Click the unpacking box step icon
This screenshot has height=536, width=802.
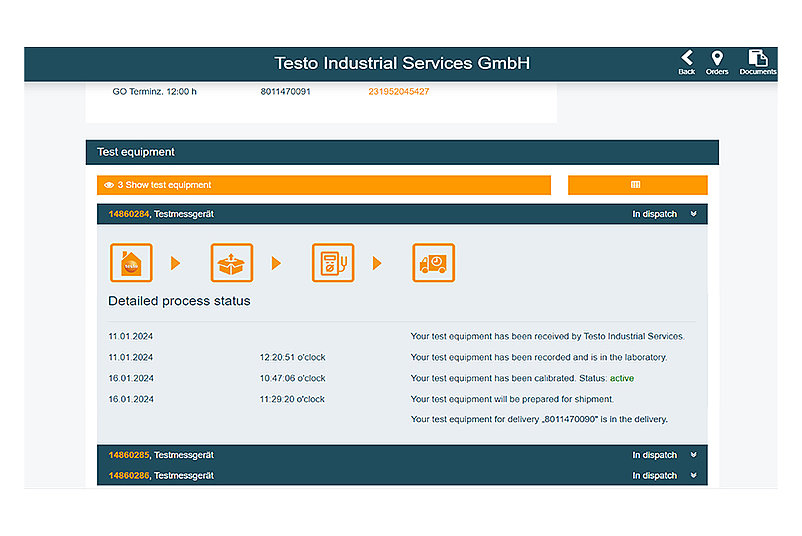232,263
